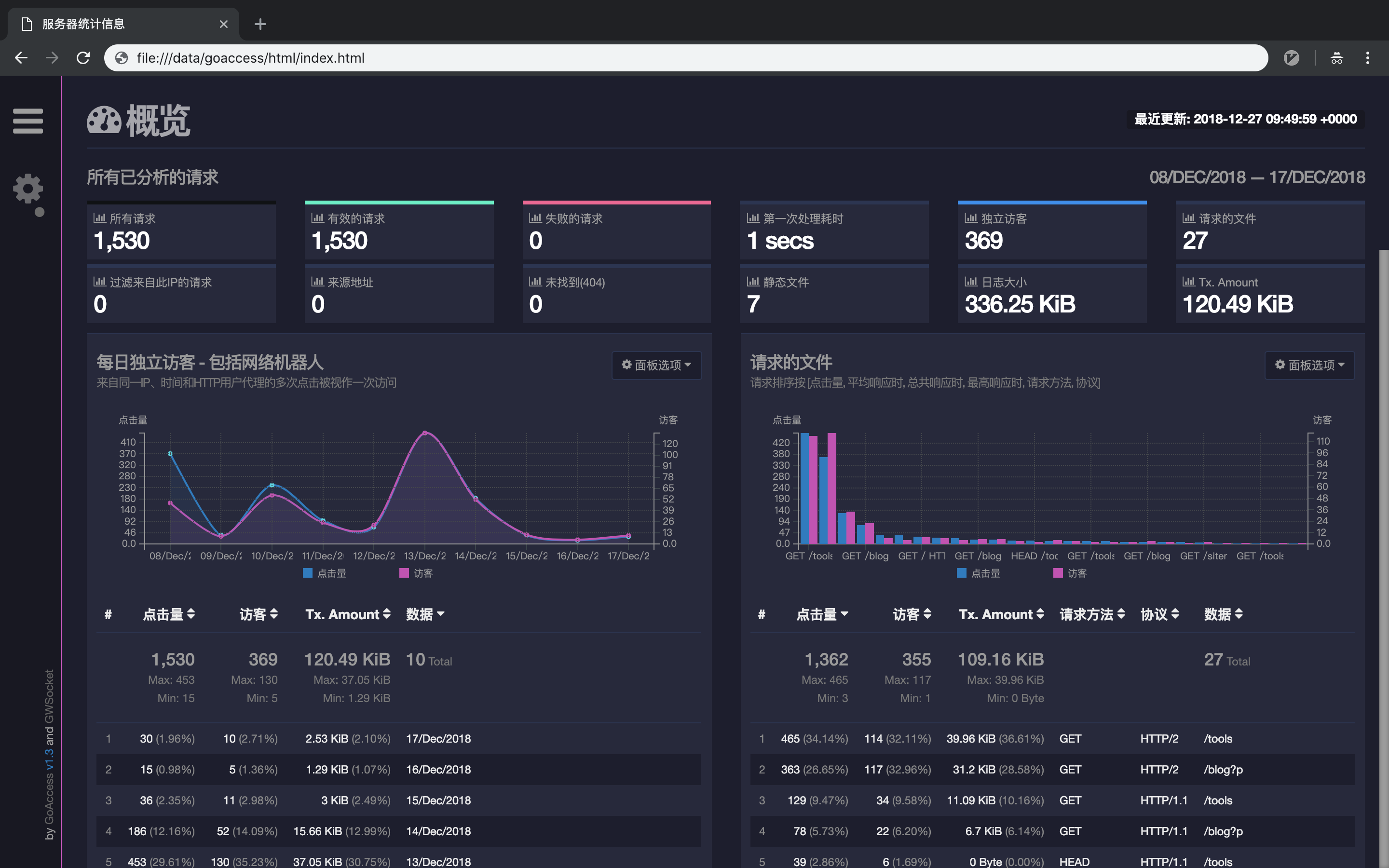
Task: Click the chart icon on 请求的文件 card
Action: 1189,218
